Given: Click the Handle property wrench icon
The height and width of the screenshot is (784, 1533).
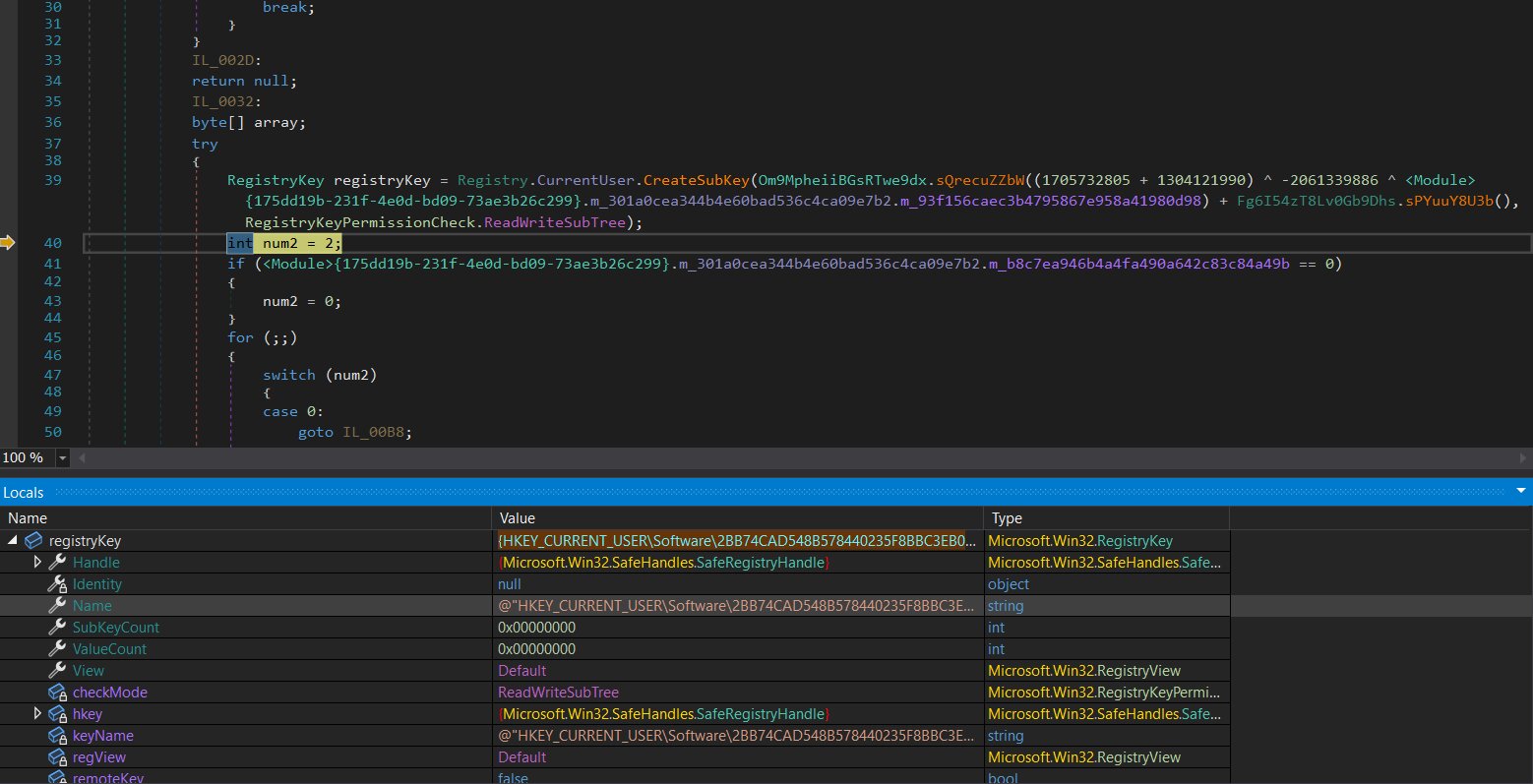Looking at the screenshot, I should point(58,563).
